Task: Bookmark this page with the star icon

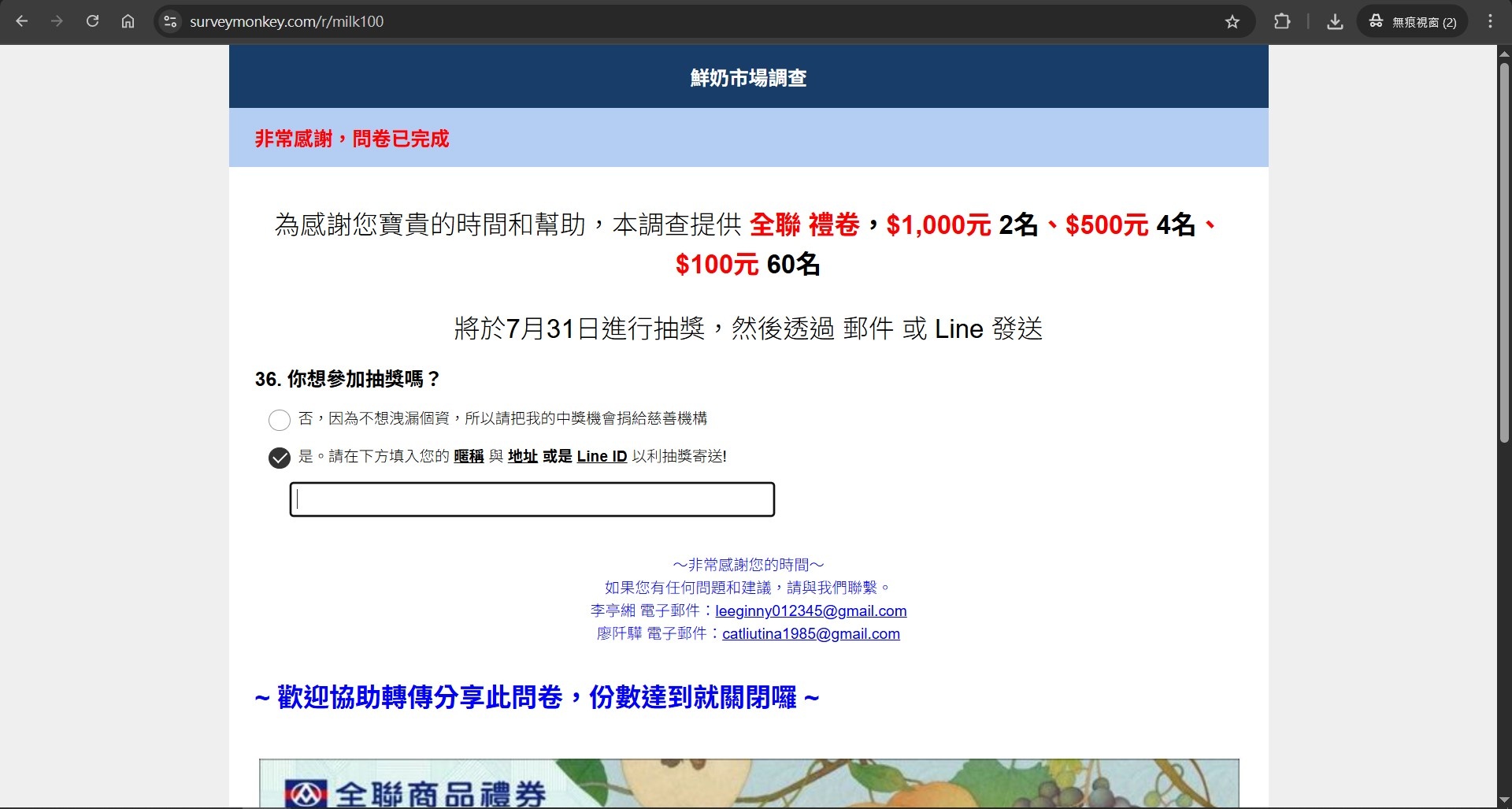Action: point(1232,22)
